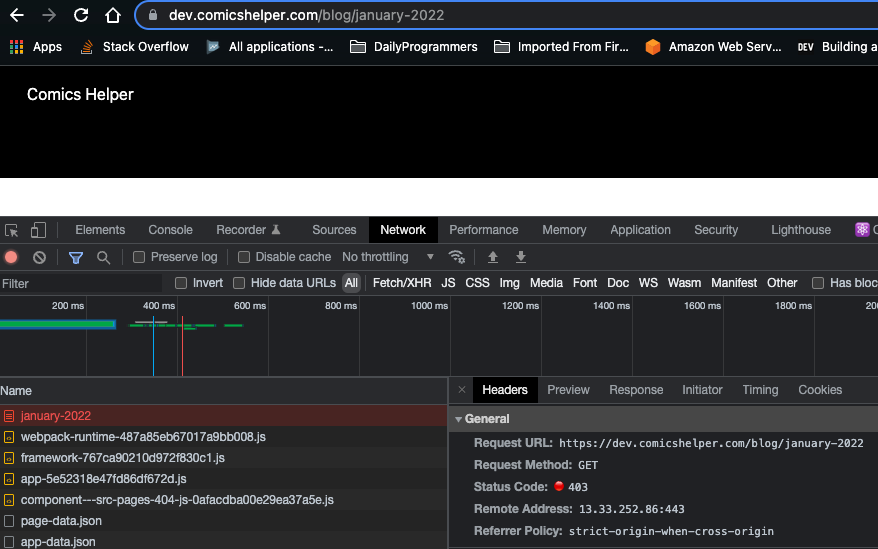Enable the Preserve log checkbox
This screenshot has height=549, width=878.
139,257
